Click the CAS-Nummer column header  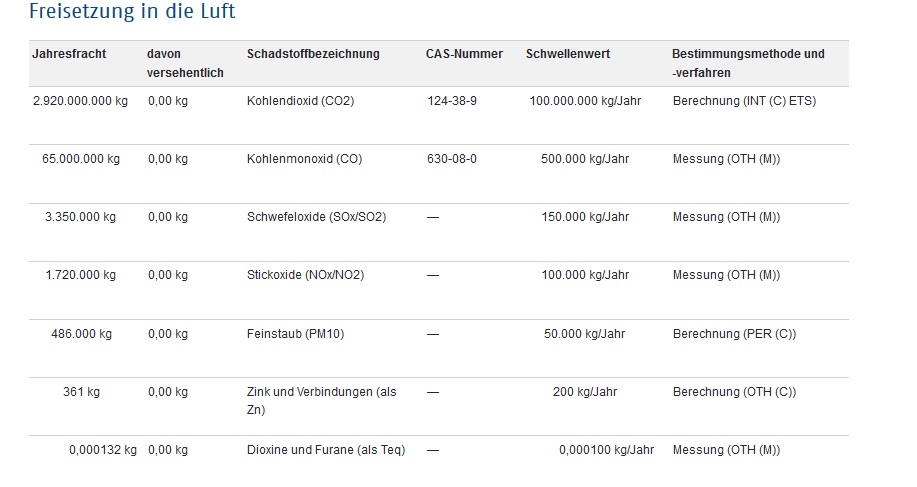tap(464, 54)
